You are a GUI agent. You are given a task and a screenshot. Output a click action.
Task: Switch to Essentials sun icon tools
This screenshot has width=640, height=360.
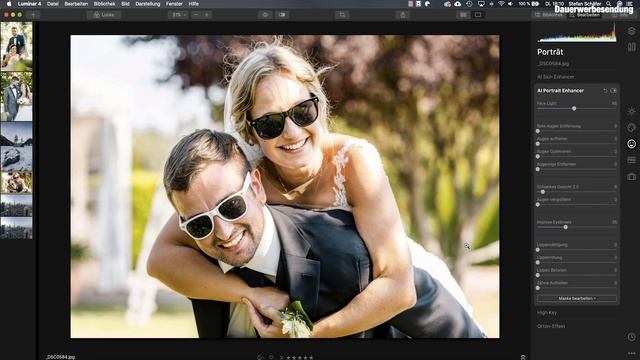631,111
